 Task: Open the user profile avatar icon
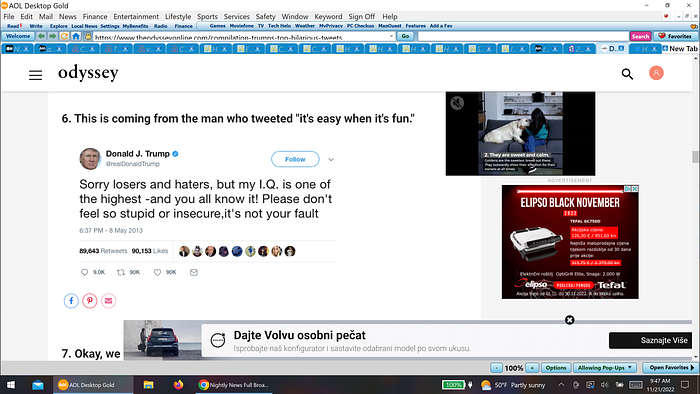(x=656, y=73)
